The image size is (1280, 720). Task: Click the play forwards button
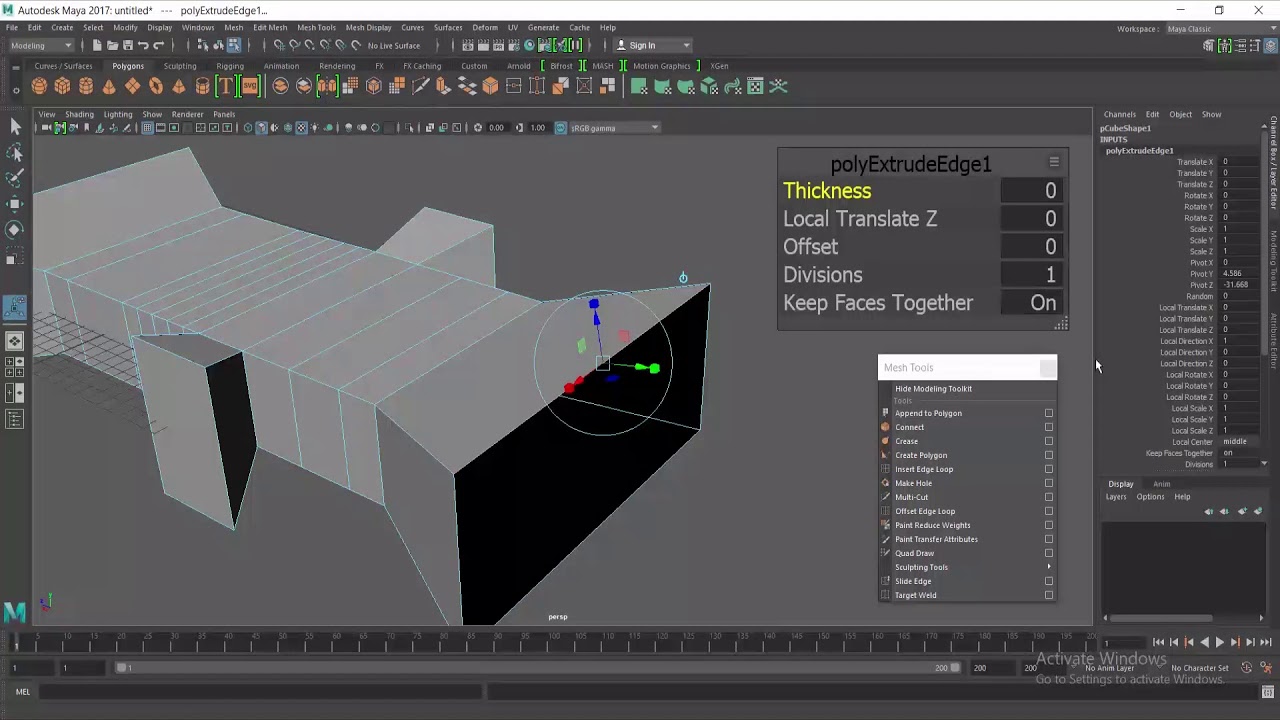[1219, 642]
